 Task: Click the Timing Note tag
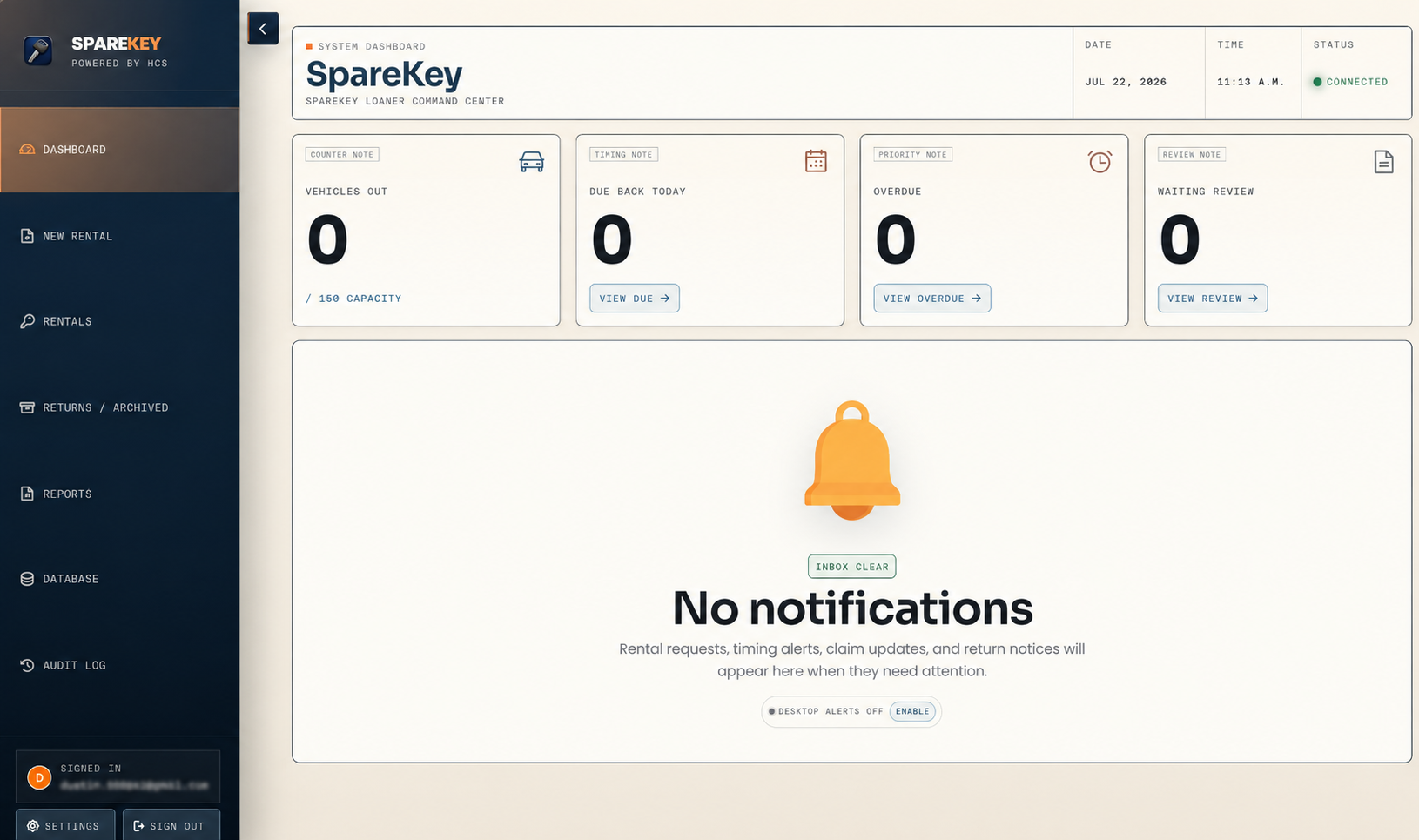(623, 155)
